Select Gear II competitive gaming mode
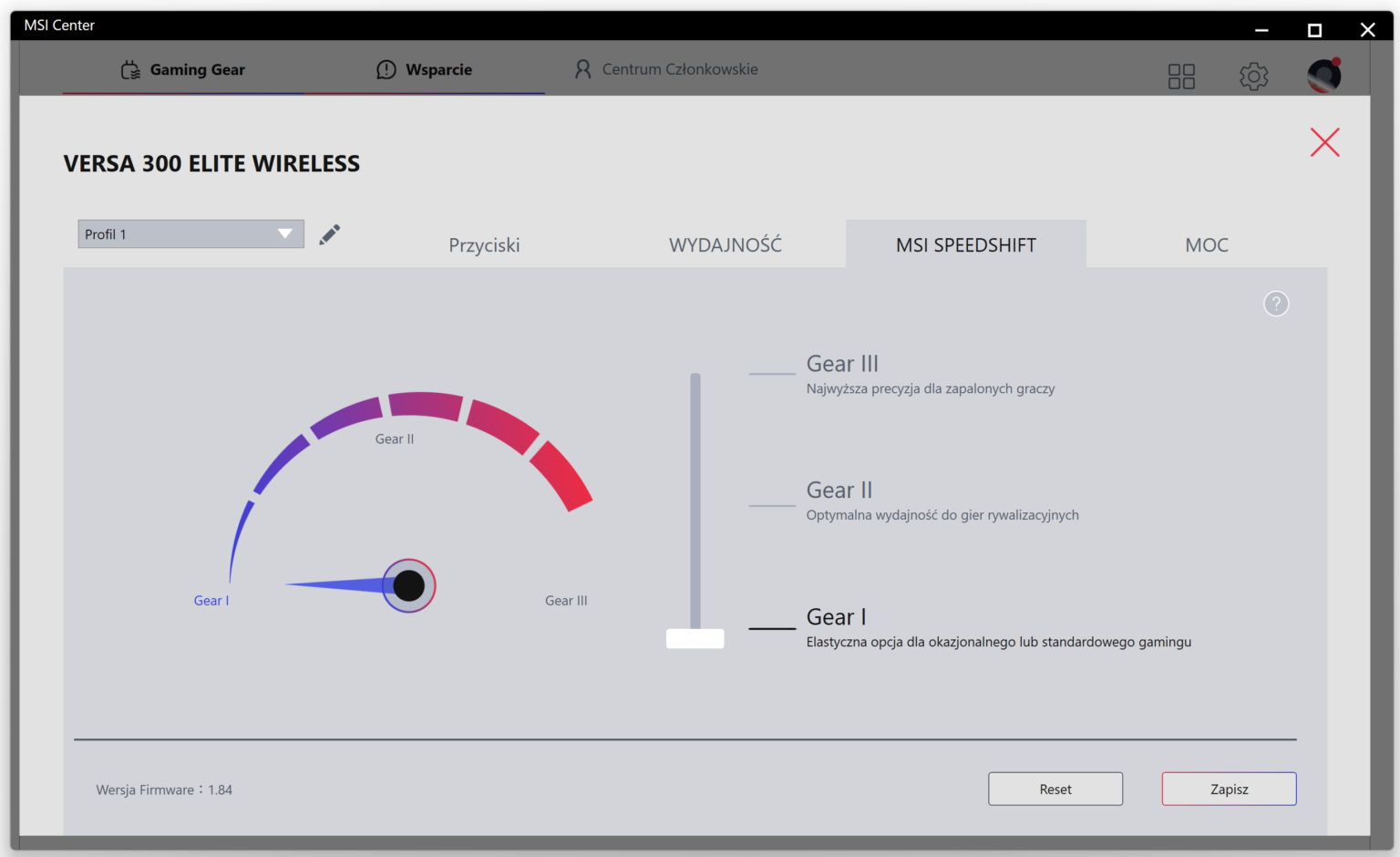This screenshot has width=1400, height=857. (x=839, y=490)
